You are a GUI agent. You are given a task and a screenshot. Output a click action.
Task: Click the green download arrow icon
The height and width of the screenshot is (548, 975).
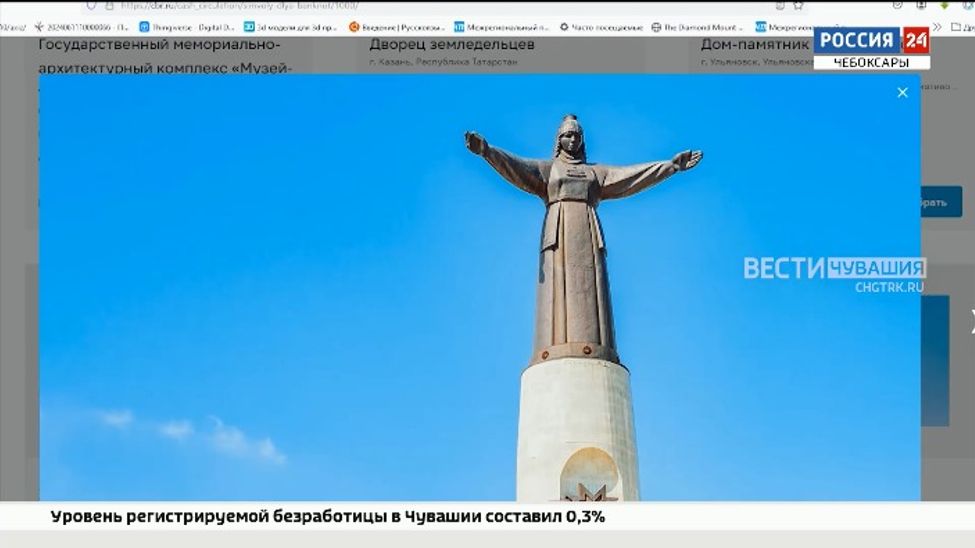(945, 6)
